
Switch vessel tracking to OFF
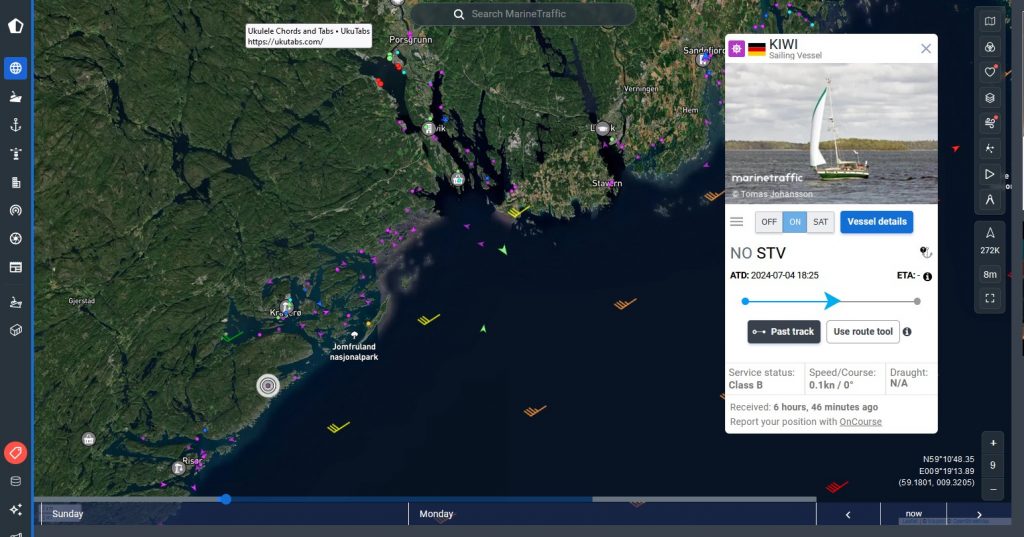coord(768,222)
